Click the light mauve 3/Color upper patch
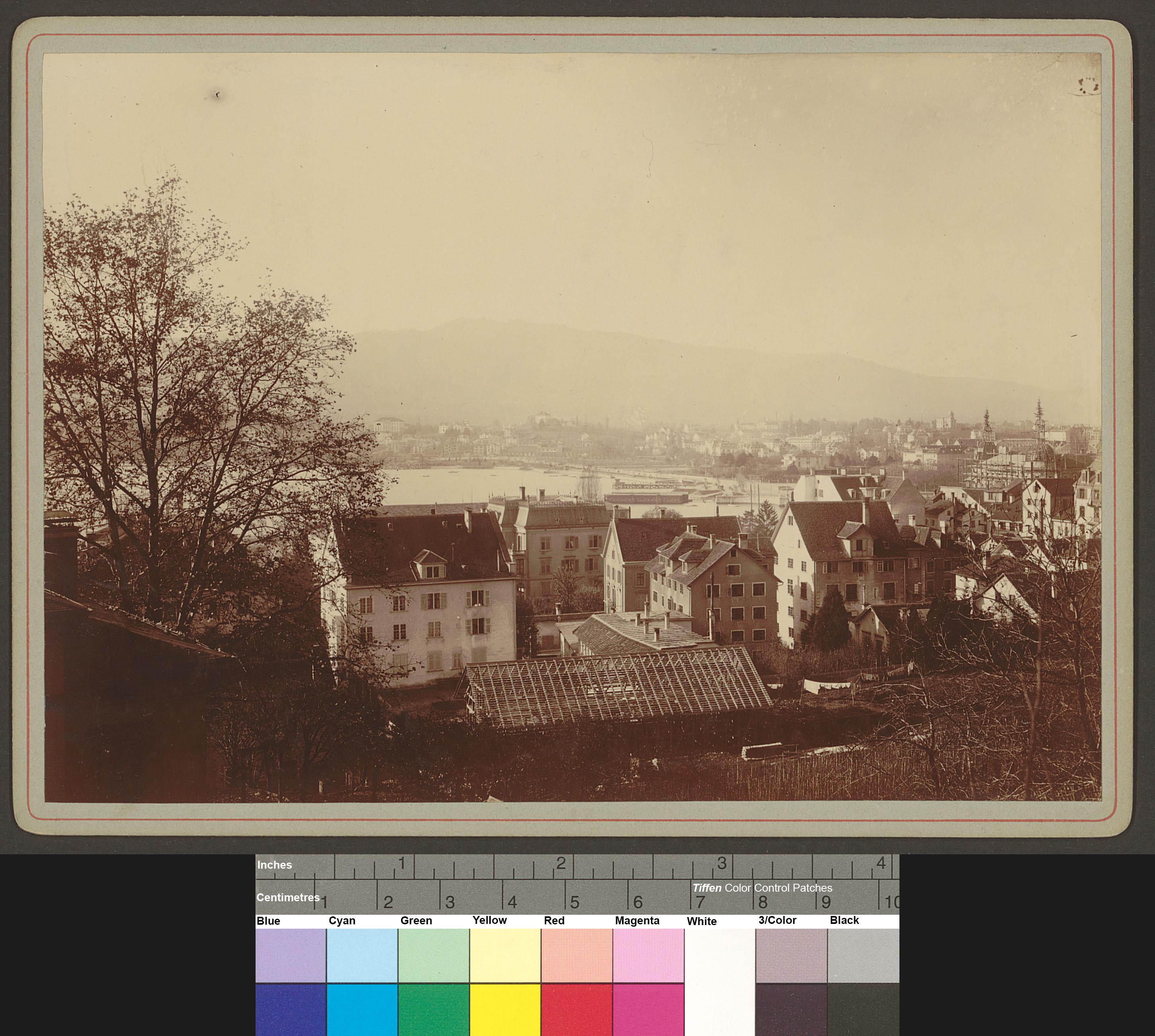 791,955
